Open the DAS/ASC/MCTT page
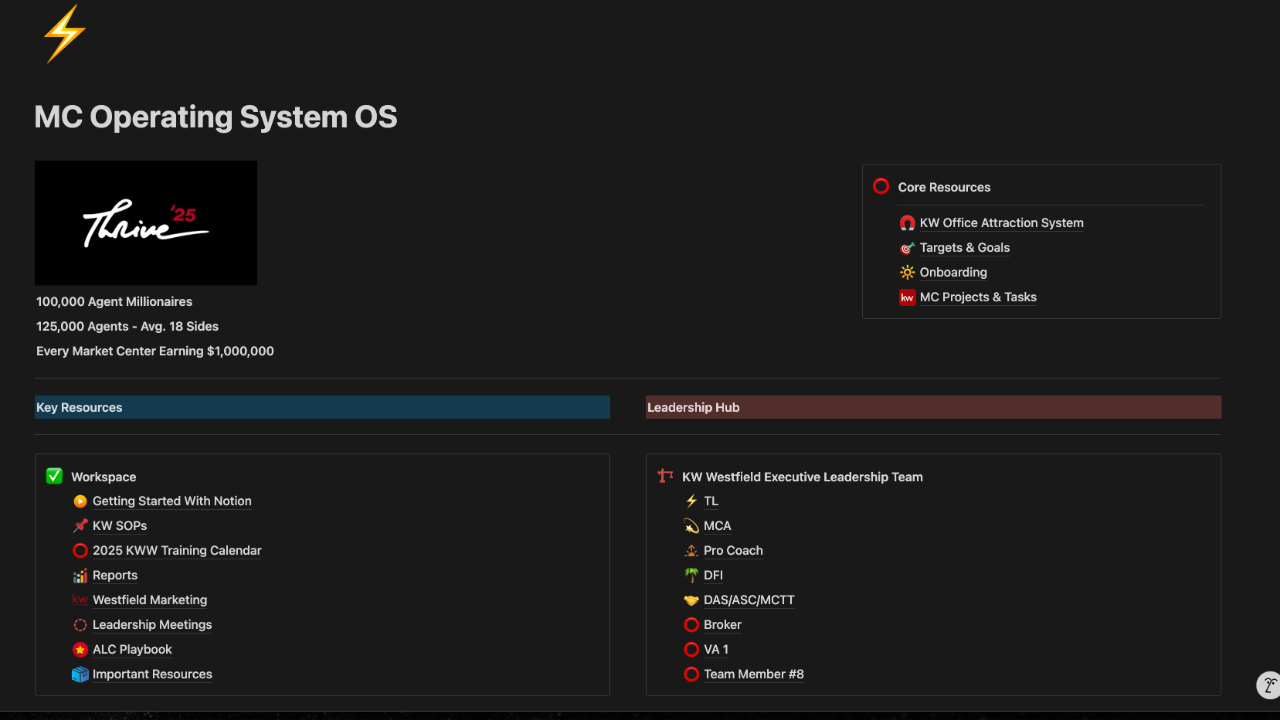 coord(749,600)
